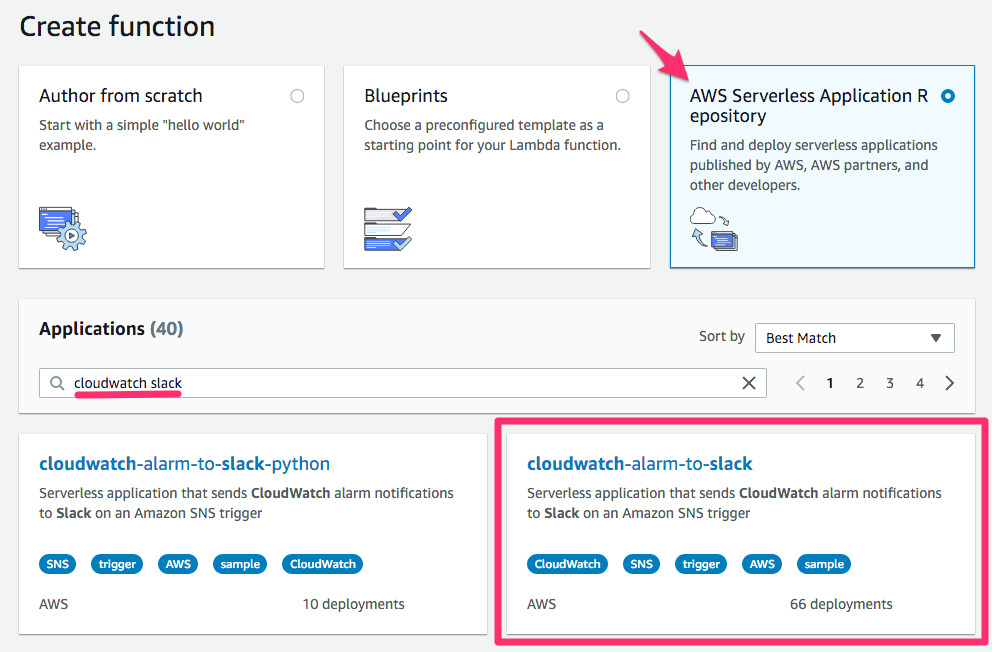992x652 pixels.
Task: Click the next page chevron arrow
Action: 949,382
